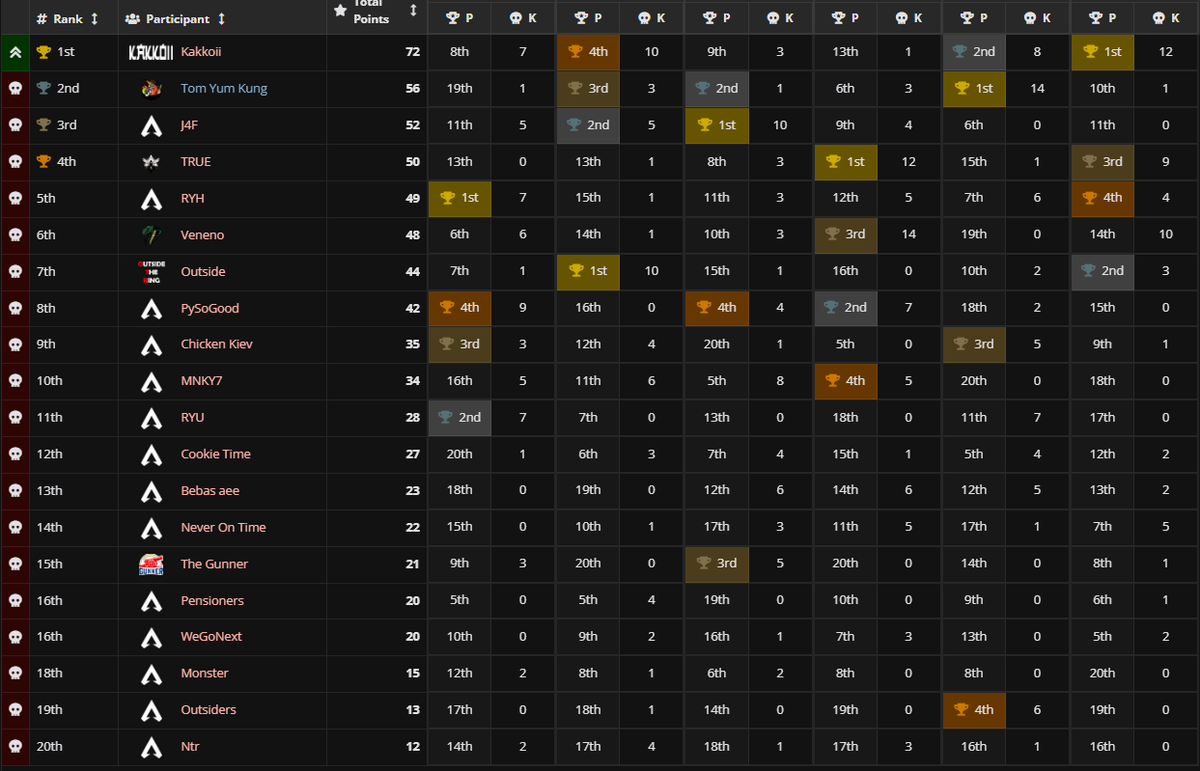Click the TRUE team logo
This screenshot has height=771, width=1200.
click(x=151, y=162)
